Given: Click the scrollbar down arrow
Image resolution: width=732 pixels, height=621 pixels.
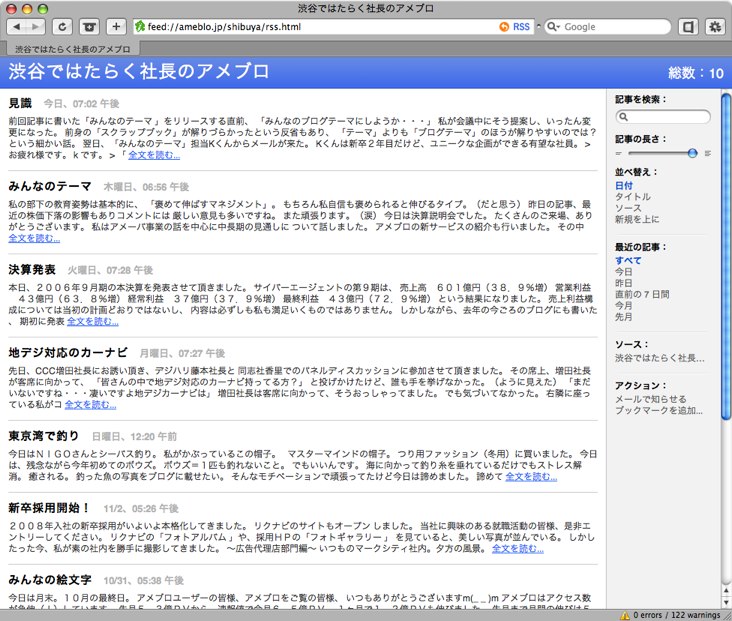Looking at the screenshot, I should [x=726, y=603].
